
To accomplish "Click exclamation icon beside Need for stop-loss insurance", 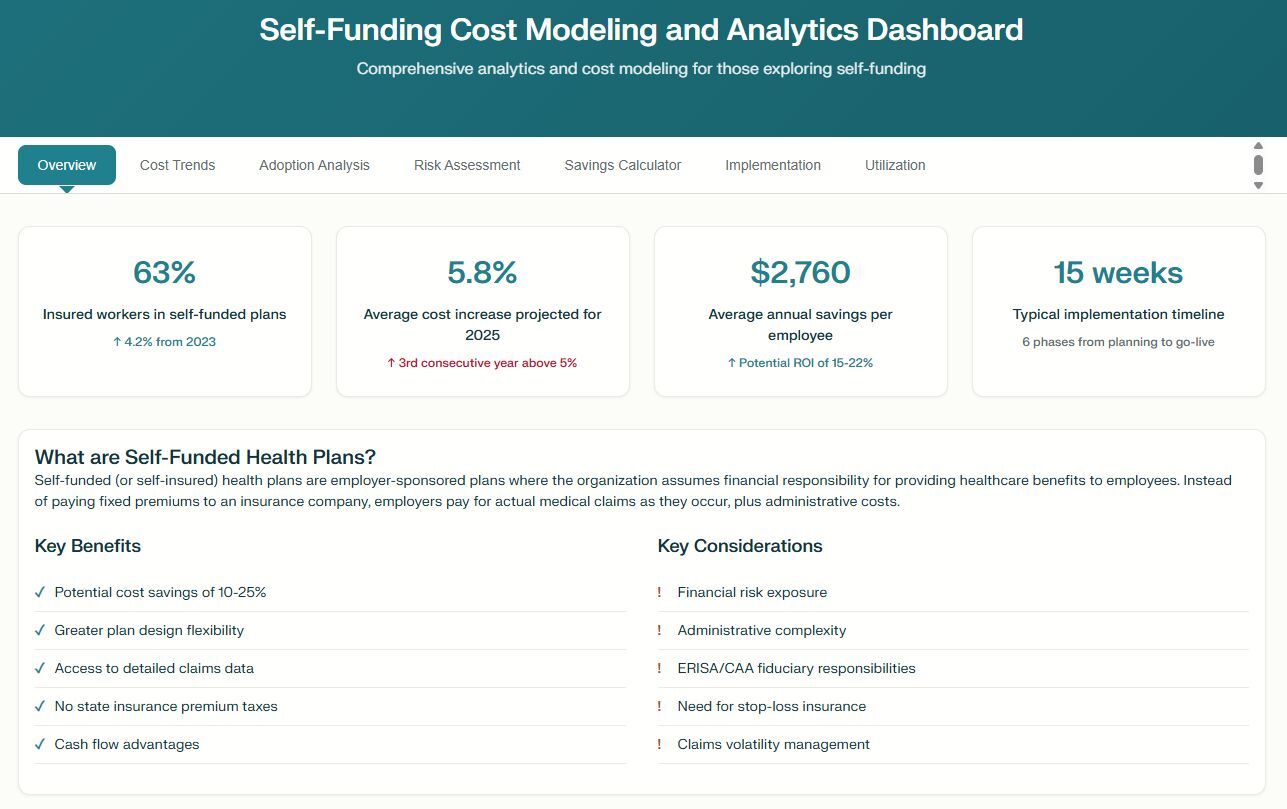I will [x=660, y=706].
